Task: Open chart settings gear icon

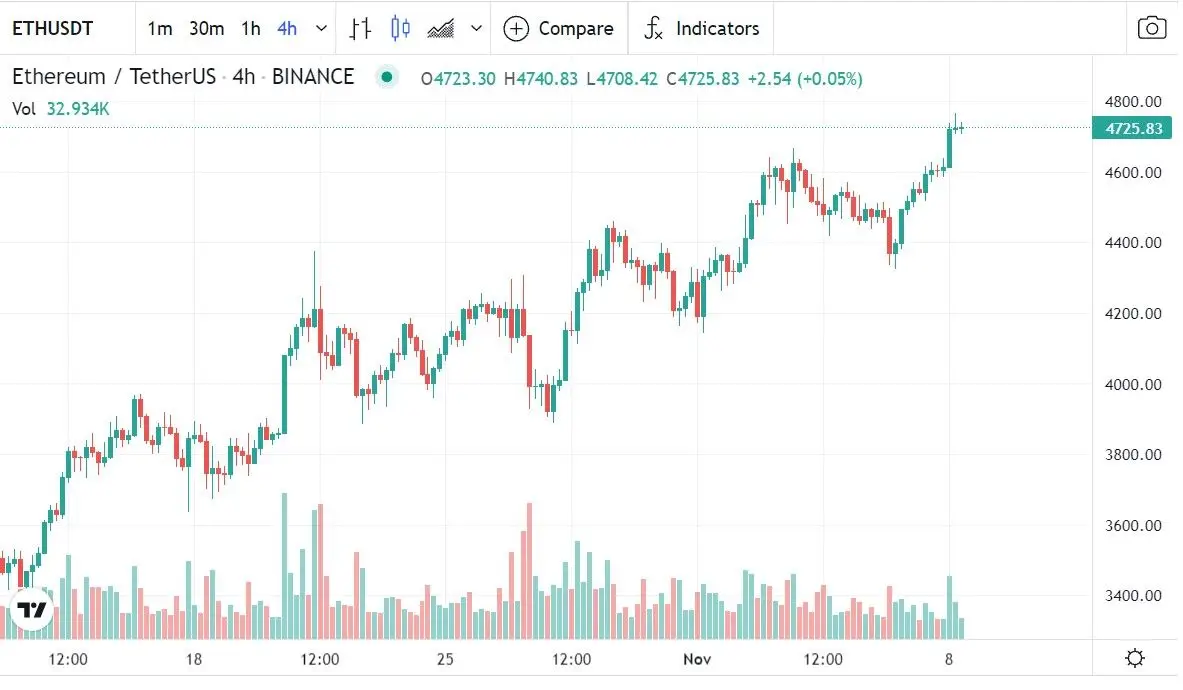Action: (x=1135, y=659)
